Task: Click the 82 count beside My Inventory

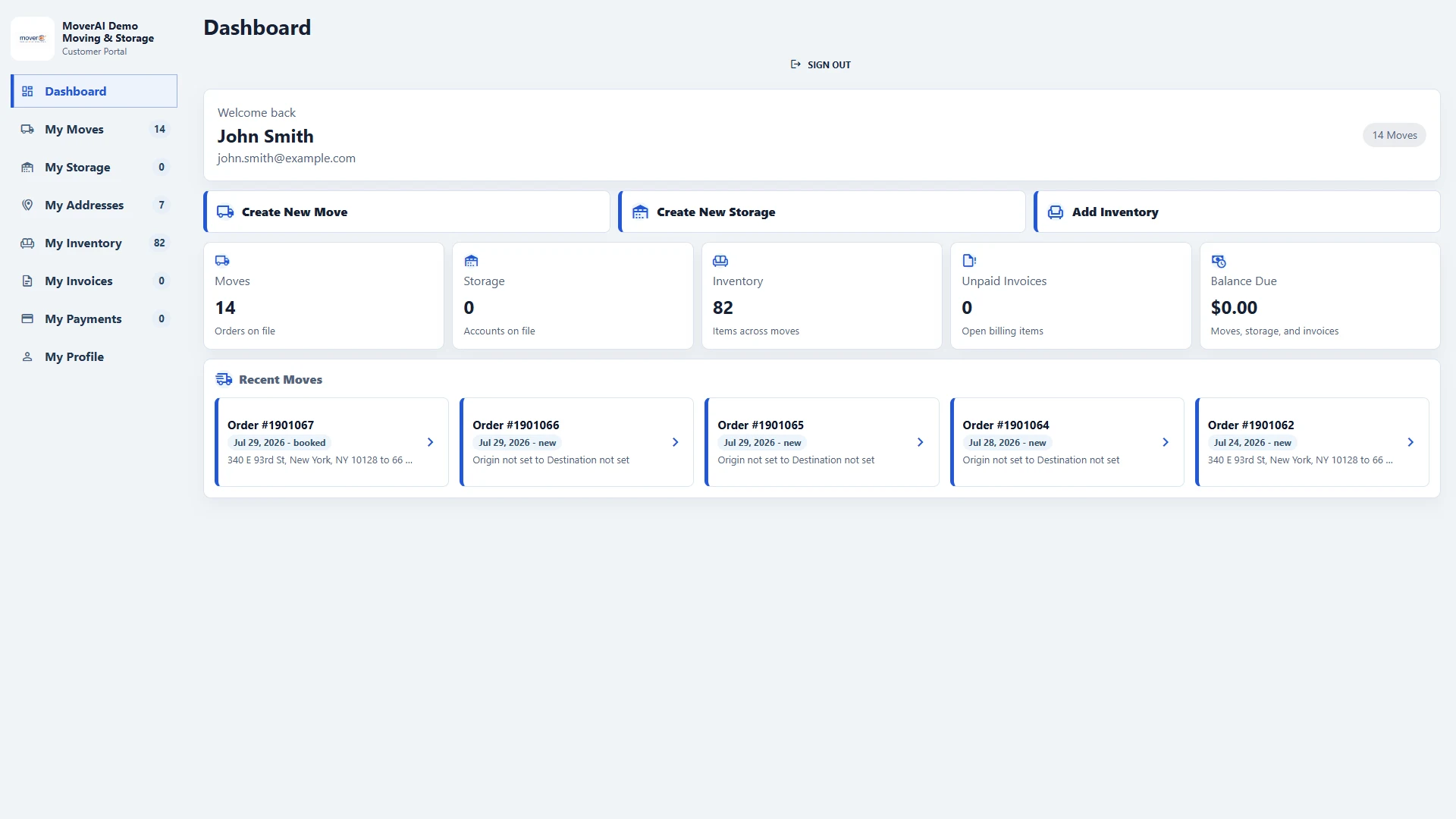Action: (x=159, y=243)
